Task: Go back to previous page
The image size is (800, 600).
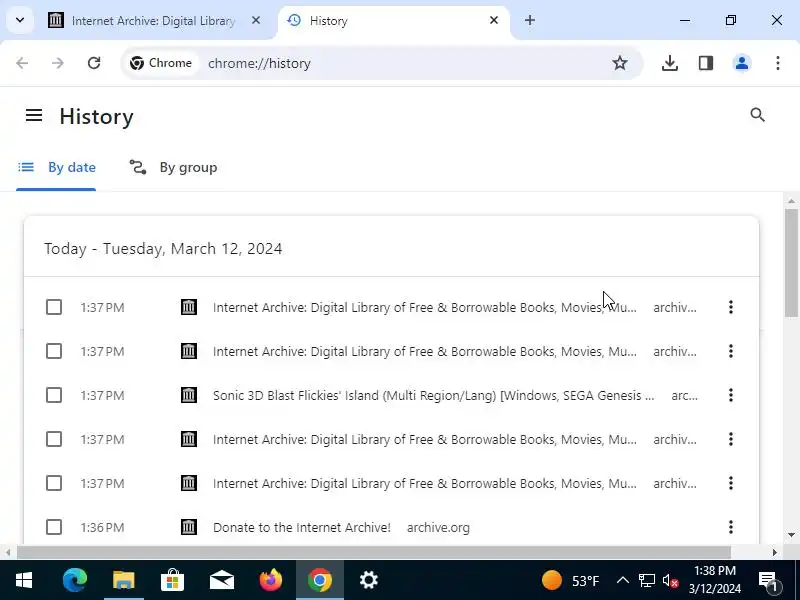Action: [22, 63]
